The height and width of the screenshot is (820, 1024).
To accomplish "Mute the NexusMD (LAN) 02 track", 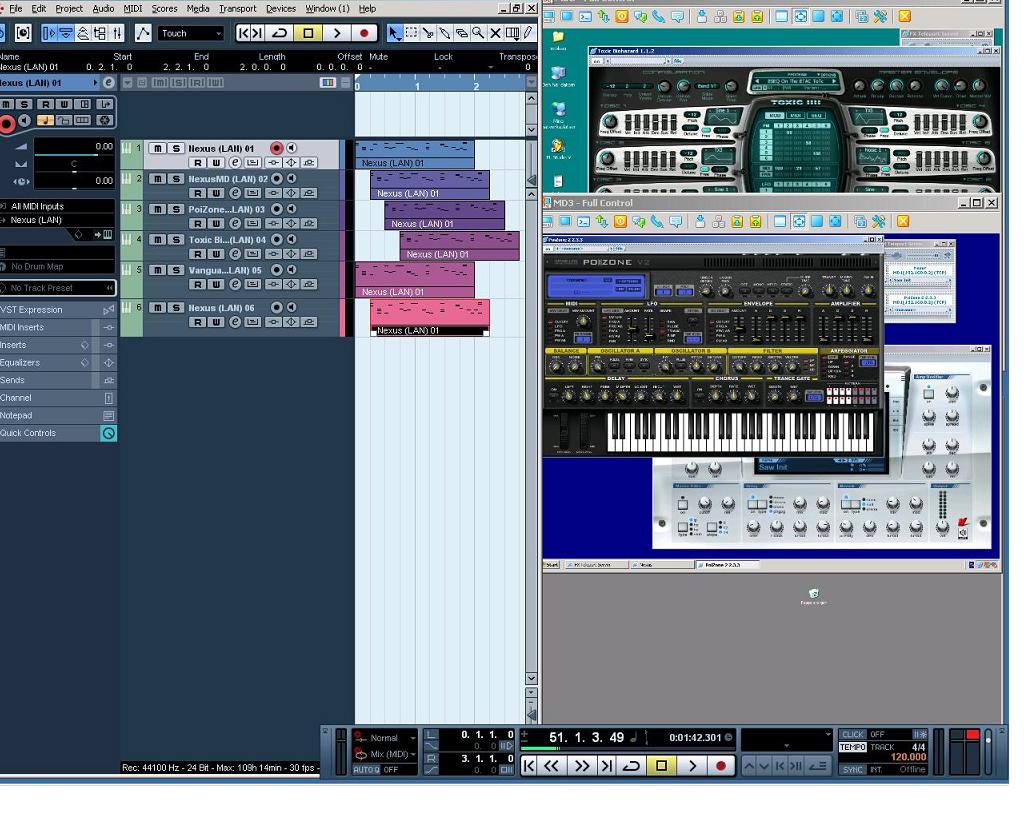I will 157,178.
